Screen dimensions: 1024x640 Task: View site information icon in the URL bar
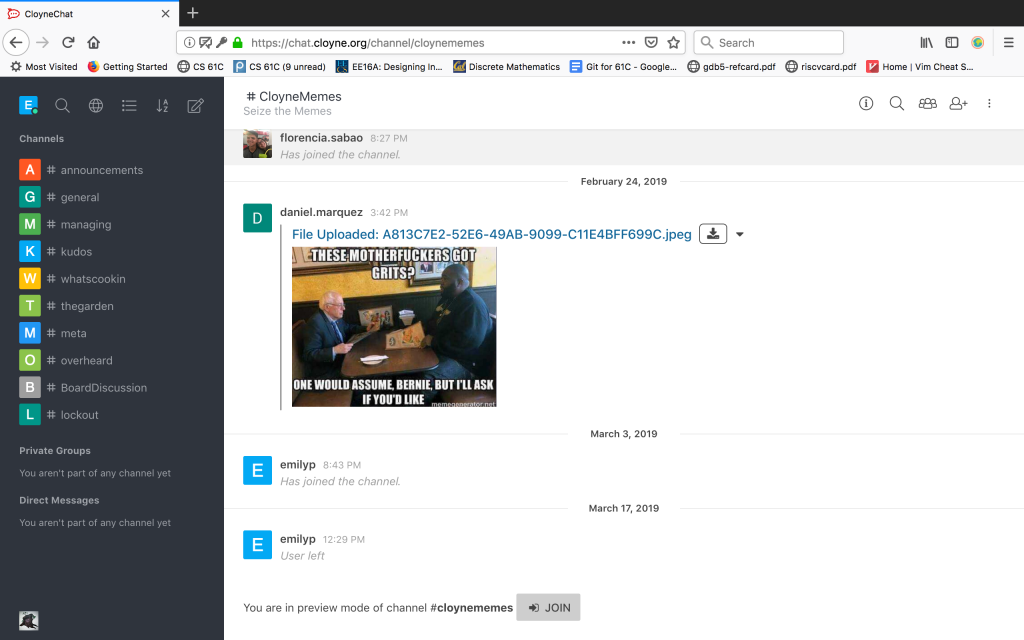click(x=189, y=42)
